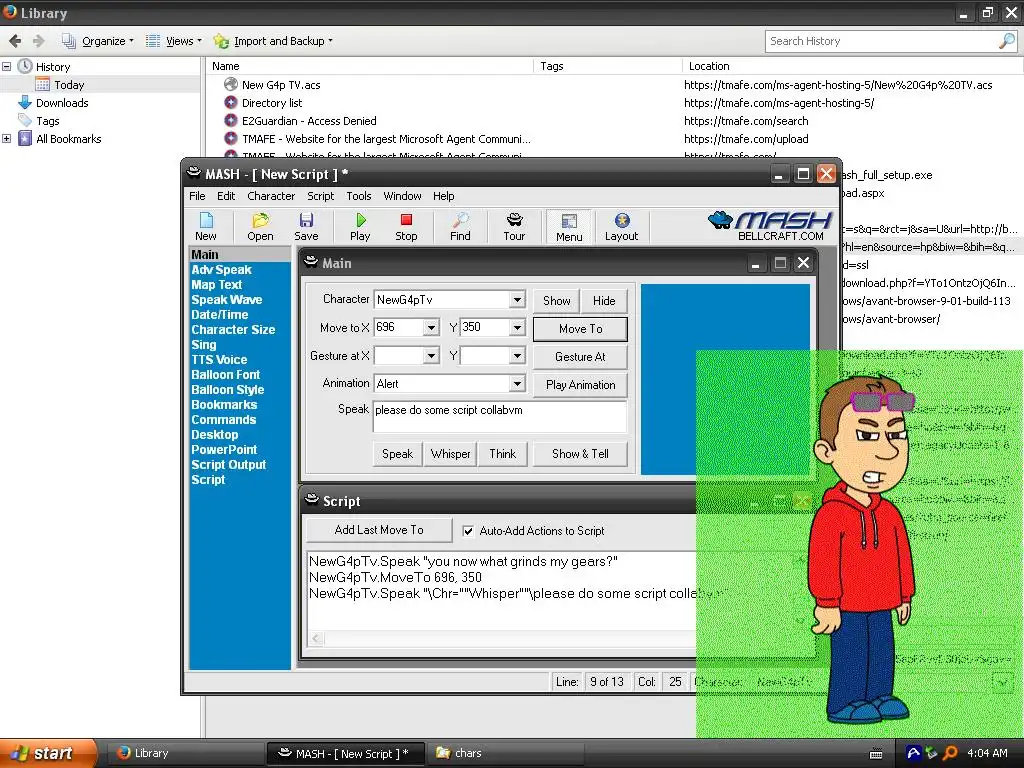Select Balloon Style in the side panel

228,390
